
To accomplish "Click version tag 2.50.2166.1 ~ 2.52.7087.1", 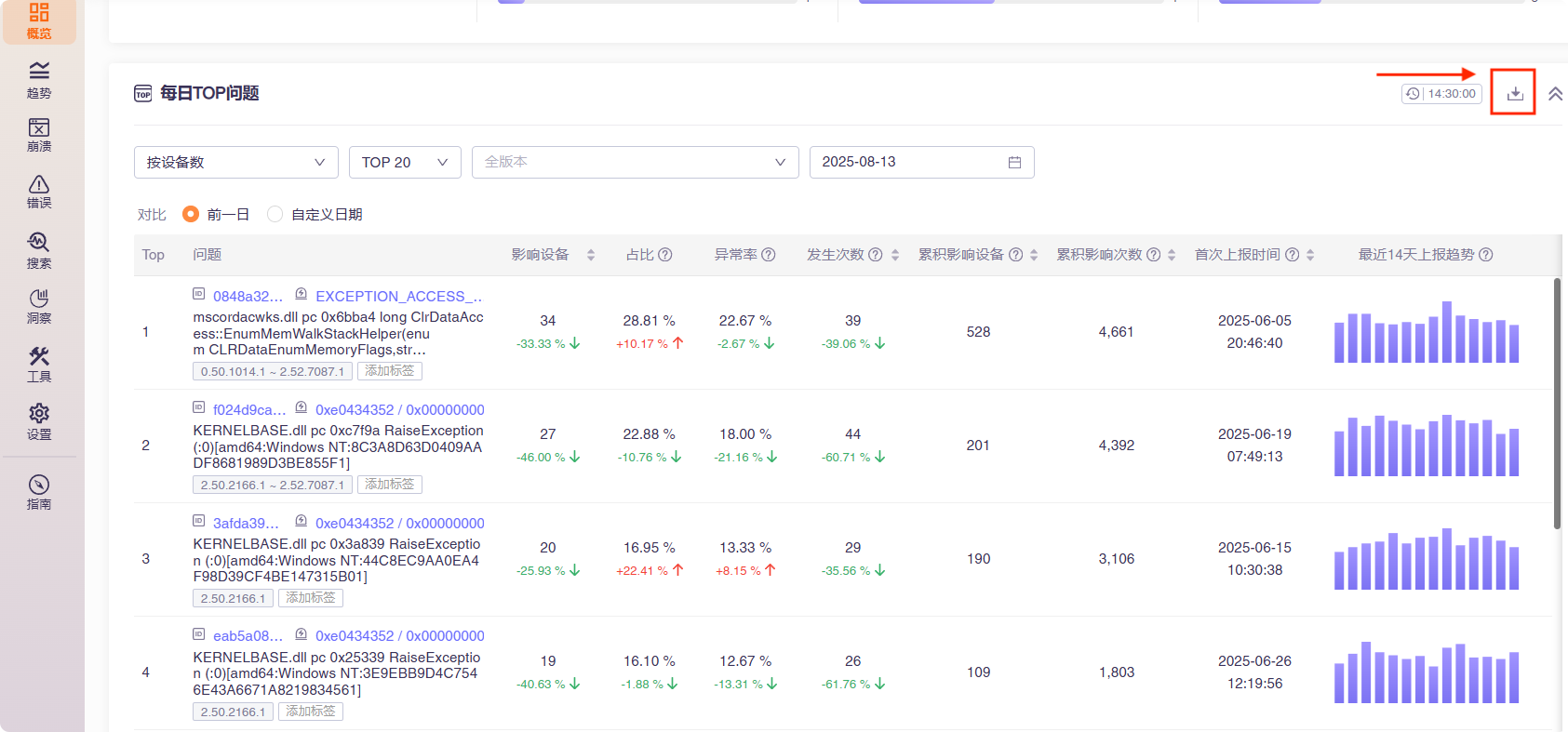I will pyautogui.click(x=273, y=485).
